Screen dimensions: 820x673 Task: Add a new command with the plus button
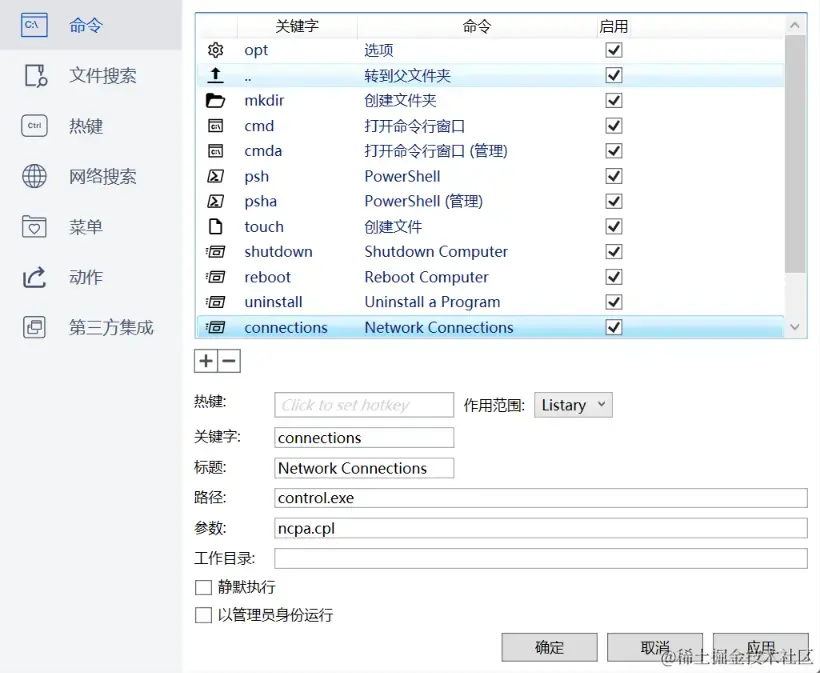pyautogui.click(x=206, y=361)
